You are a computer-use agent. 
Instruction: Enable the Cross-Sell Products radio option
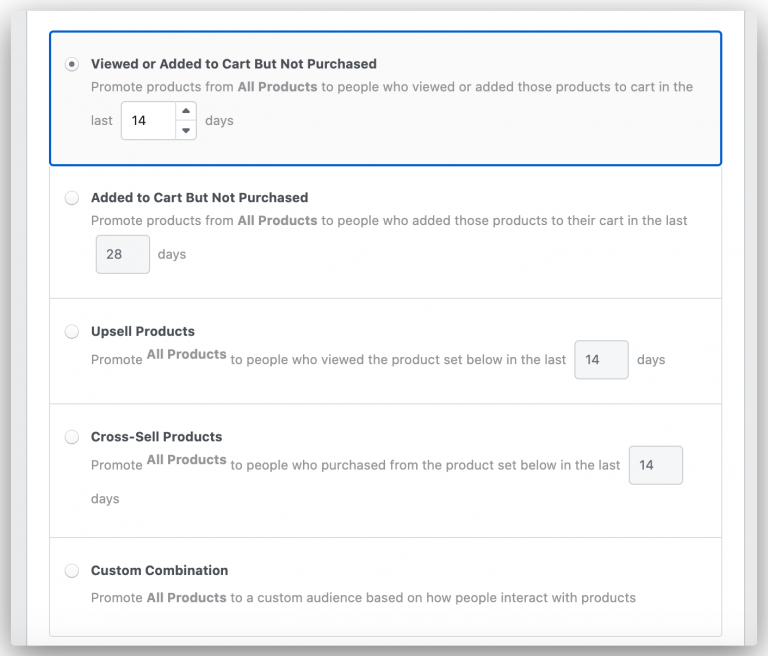(x=72, y=437)
